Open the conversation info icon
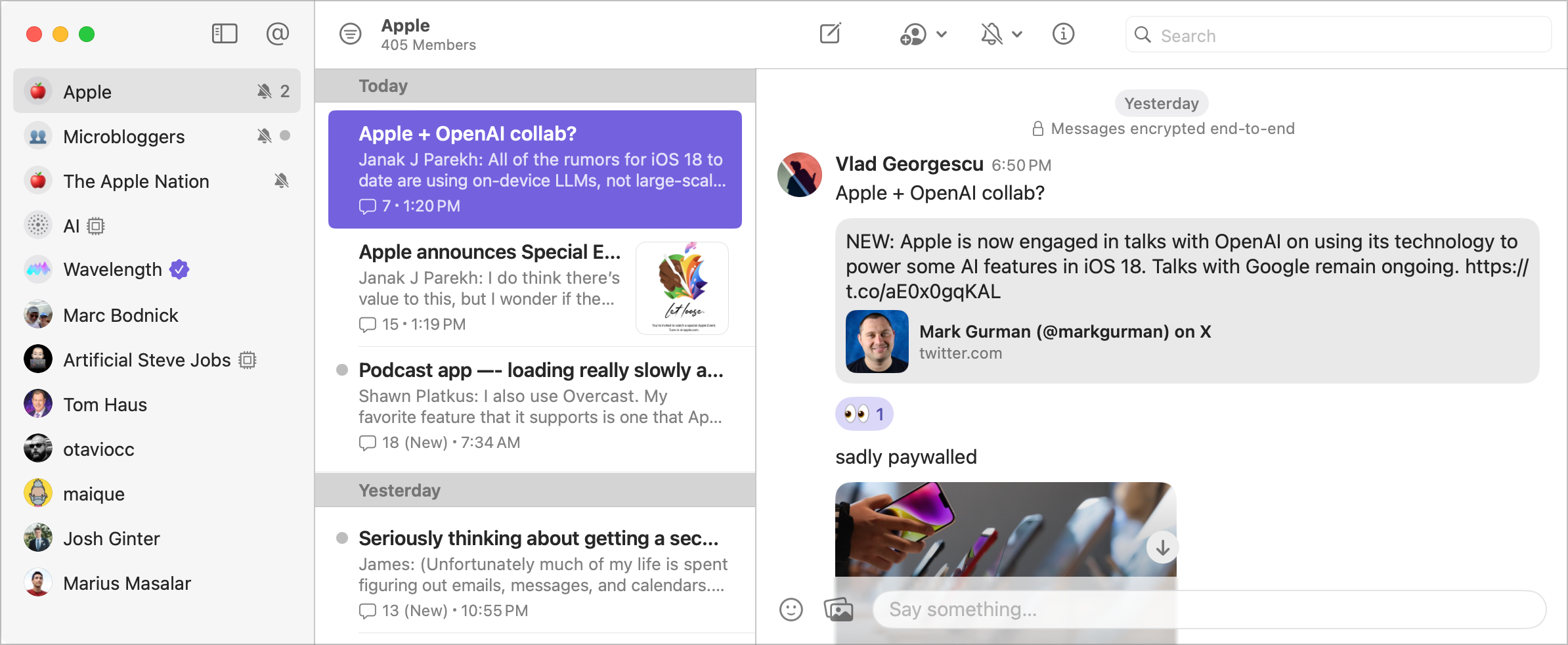Screen dimensions: 1568x645 (x=1064, y=34)
